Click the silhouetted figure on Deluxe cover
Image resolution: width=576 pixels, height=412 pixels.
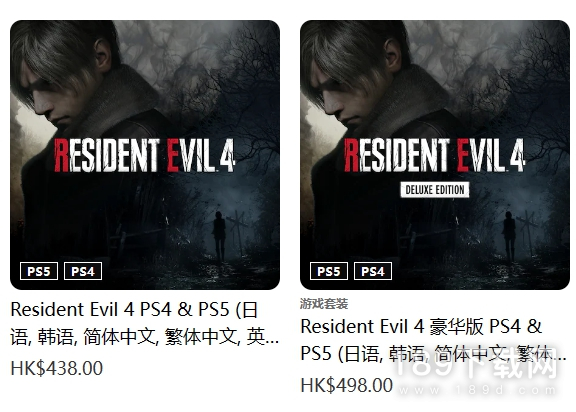tap(509, 236)
